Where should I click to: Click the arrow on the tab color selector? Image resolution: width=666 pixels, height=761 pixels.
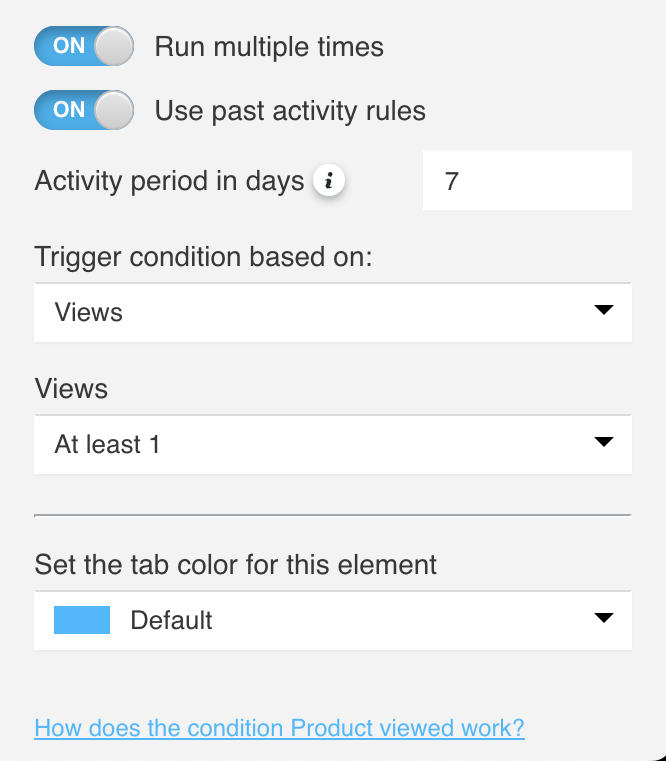coord(603,618)
